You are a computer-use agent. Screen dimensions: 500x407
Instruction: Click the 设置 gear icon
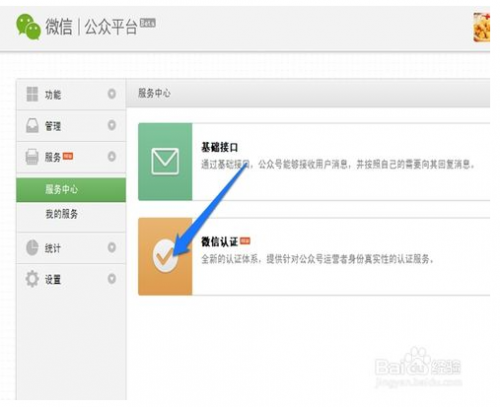pos(32,279)
